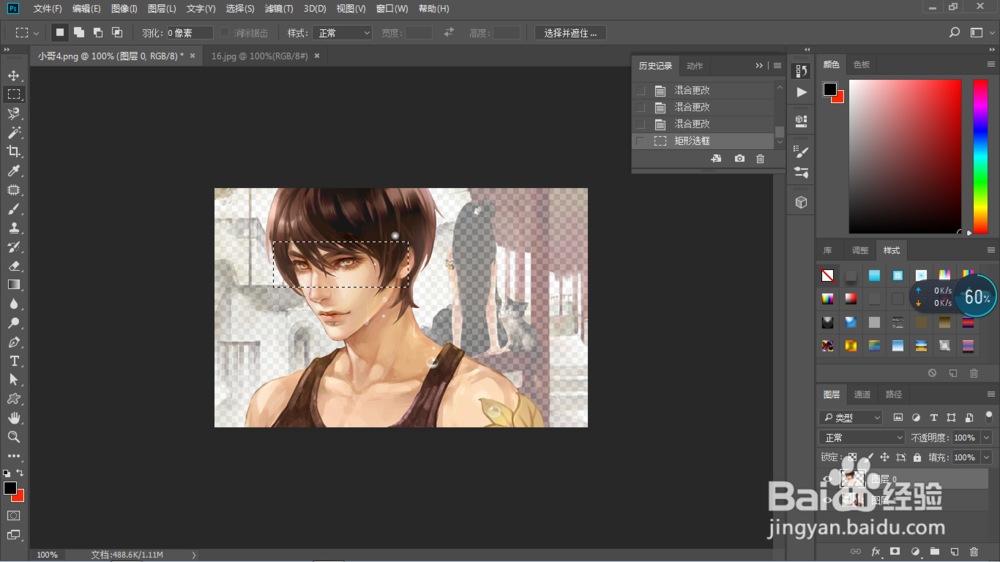Screen dimensions: 1000x562
Task: Select the Zoom tool
Action: pyautogui.click(x=13, y=437)
